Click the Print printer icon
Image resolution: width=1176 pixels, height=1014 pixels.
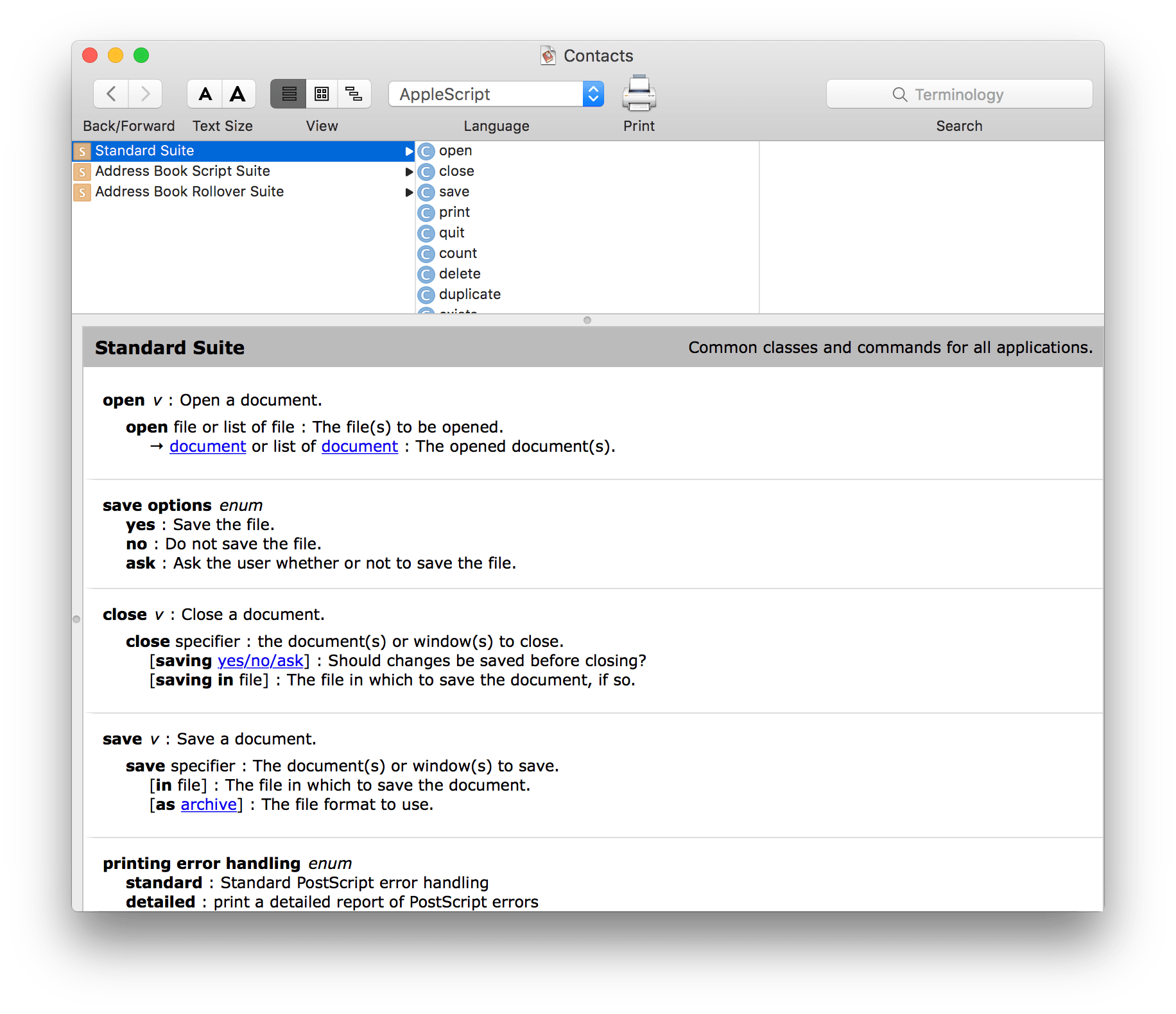coord(639,94)
